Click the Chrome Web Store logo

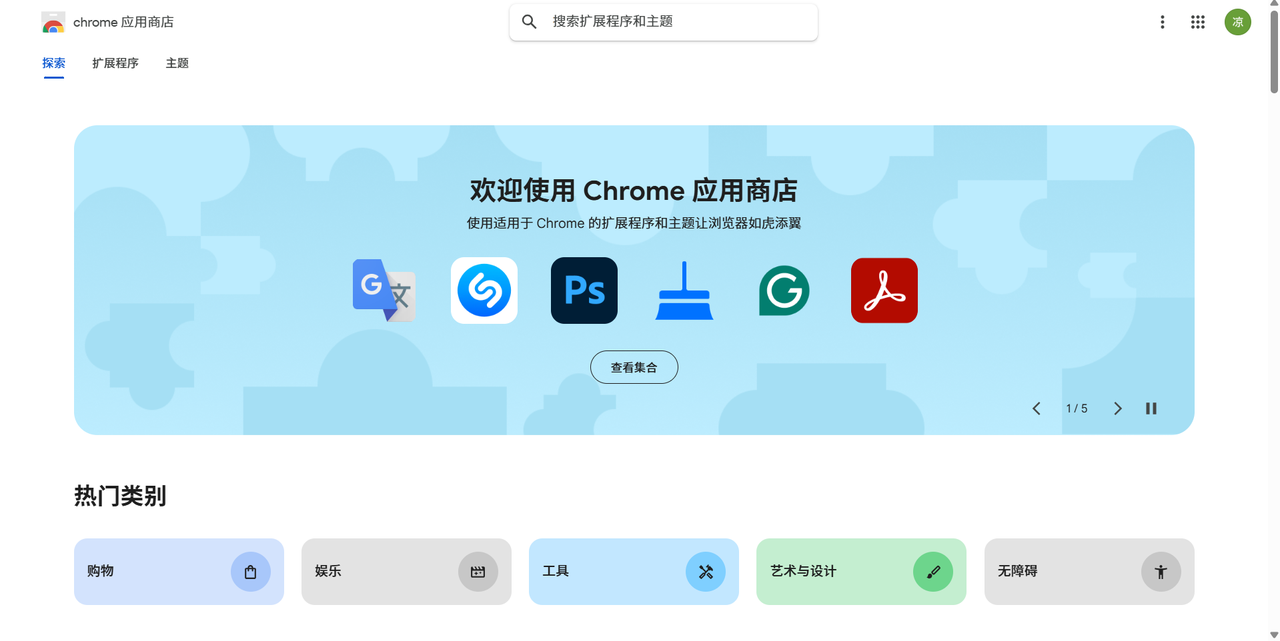click(x=53, y=22)
